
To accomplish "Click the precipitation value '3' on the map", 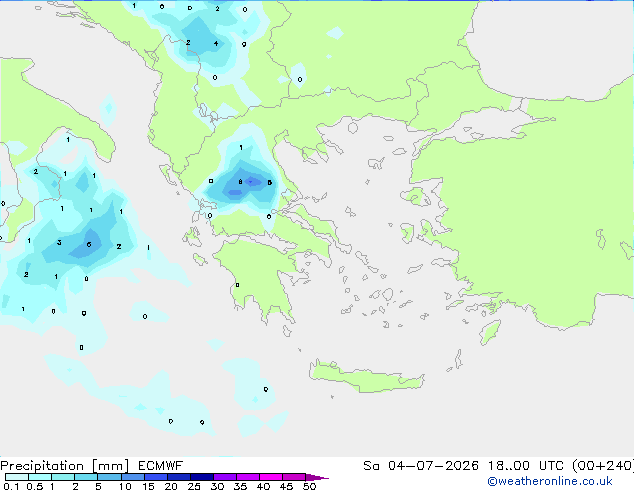I will click(x=59, y=242).
